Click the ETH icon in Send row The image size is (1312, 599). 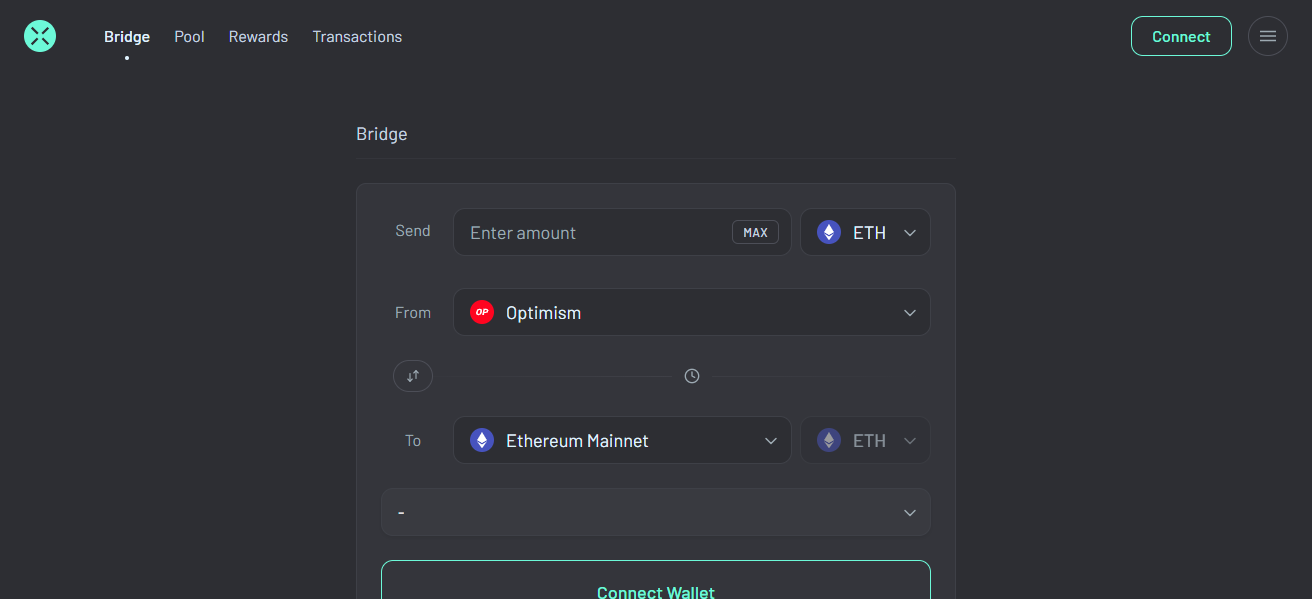point(829,232)
